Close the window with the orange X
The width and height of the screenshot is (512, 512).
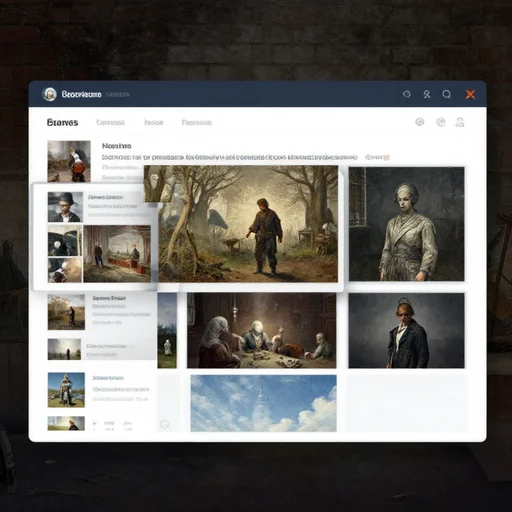pyautogui.click(x=470, y=94)
